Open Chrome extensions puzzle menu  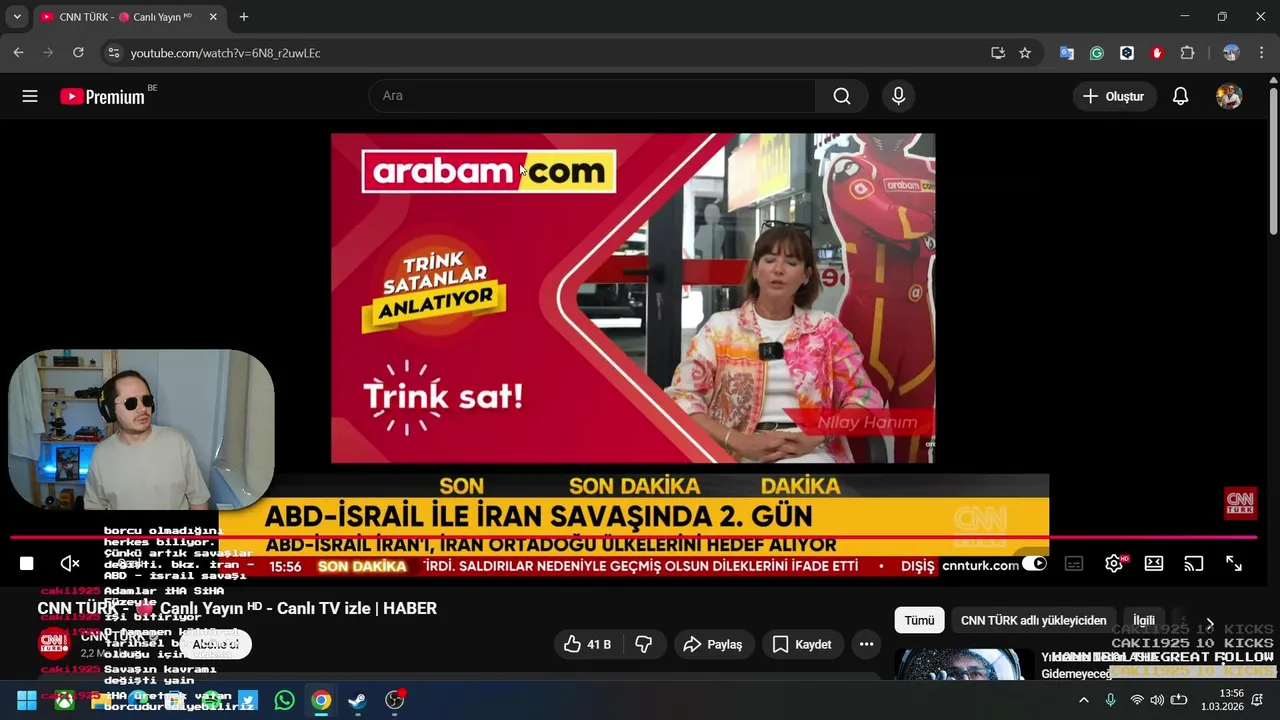click(x=1187, y=53)
